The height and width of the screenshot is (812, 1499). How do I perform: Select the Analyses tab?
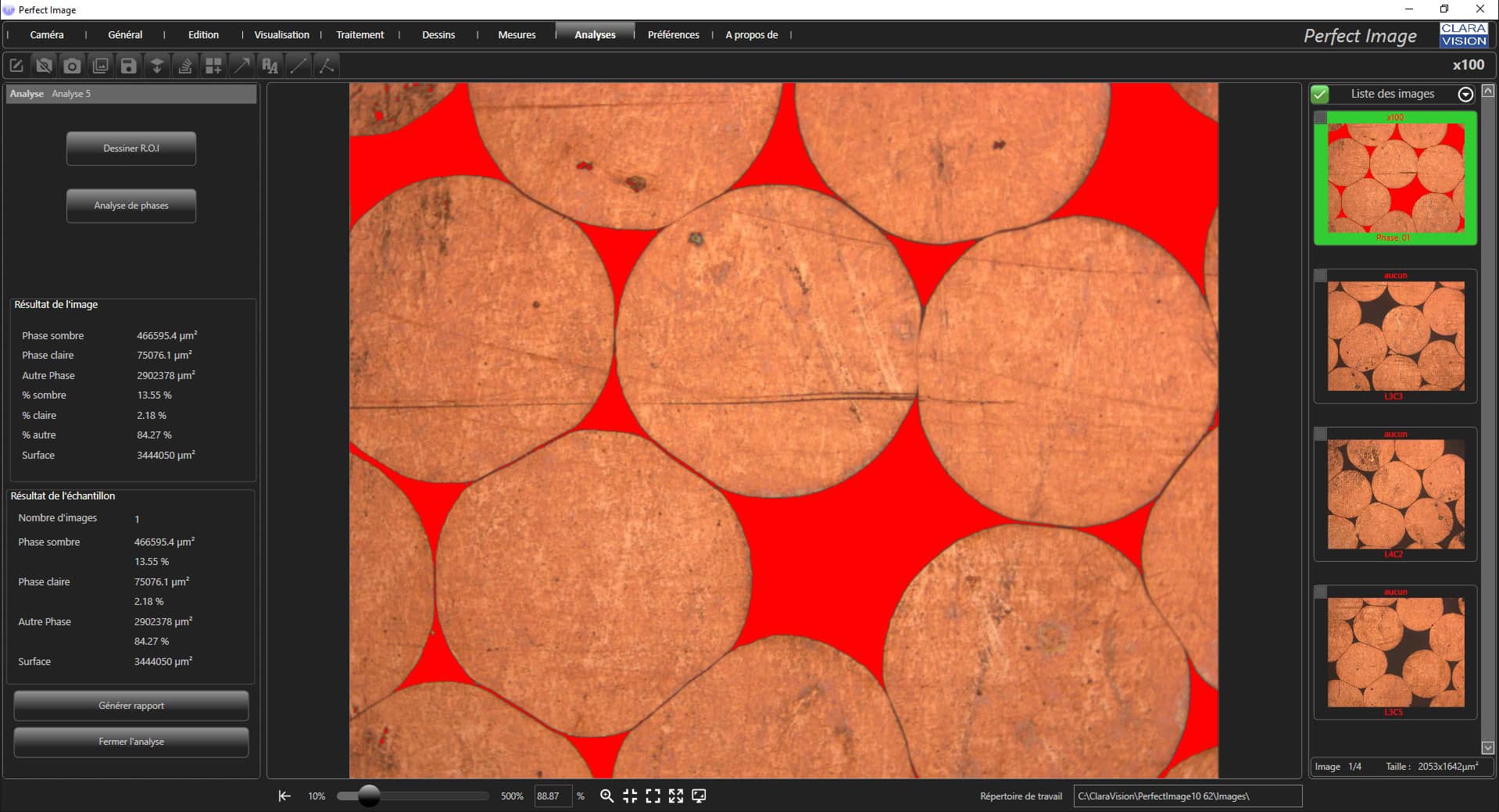click(x=595, y=34)
